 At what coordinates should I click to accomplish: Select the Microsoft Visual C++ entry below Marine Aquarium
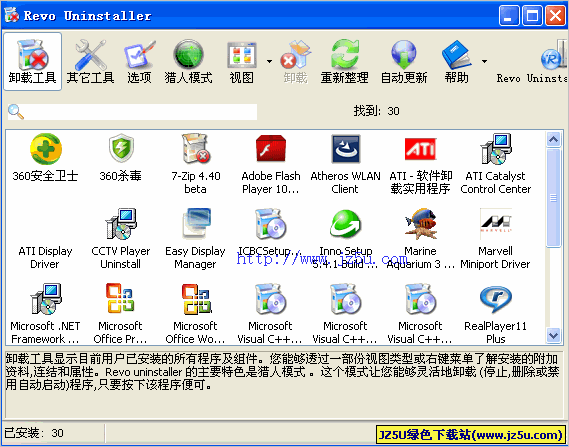tap(421, 314)
